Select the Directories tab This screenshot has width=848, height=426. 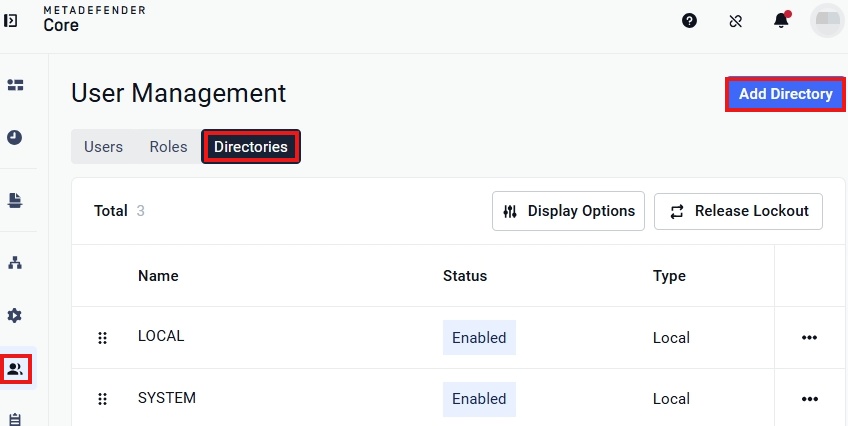251,147
